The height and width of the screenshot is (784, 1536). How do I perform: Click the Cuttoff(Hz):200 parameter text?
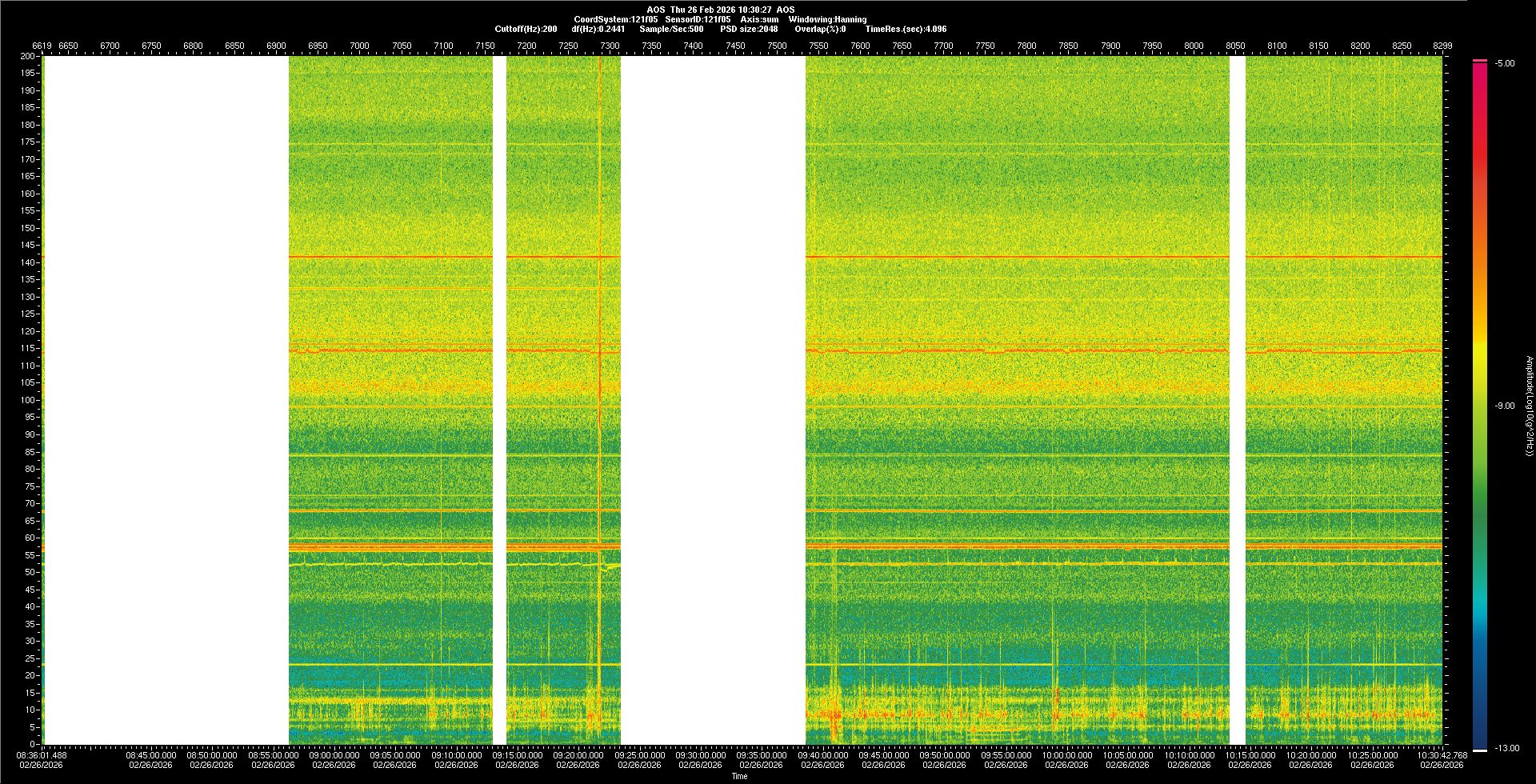coord(526,29)
